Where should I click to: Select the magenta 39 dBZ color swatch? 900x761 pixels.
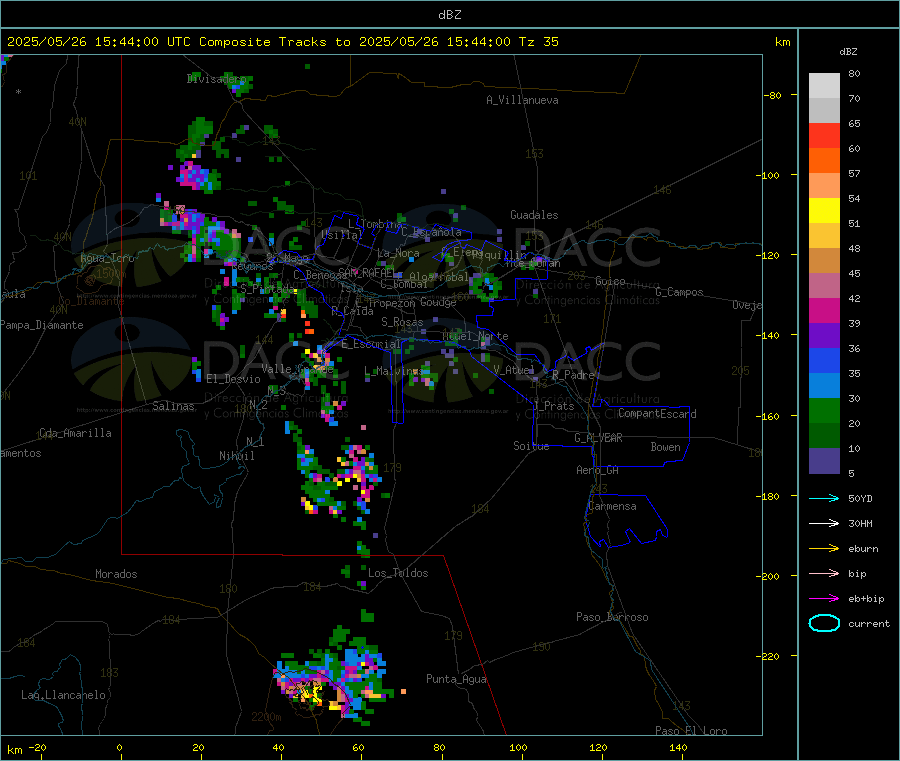[824, 310]
